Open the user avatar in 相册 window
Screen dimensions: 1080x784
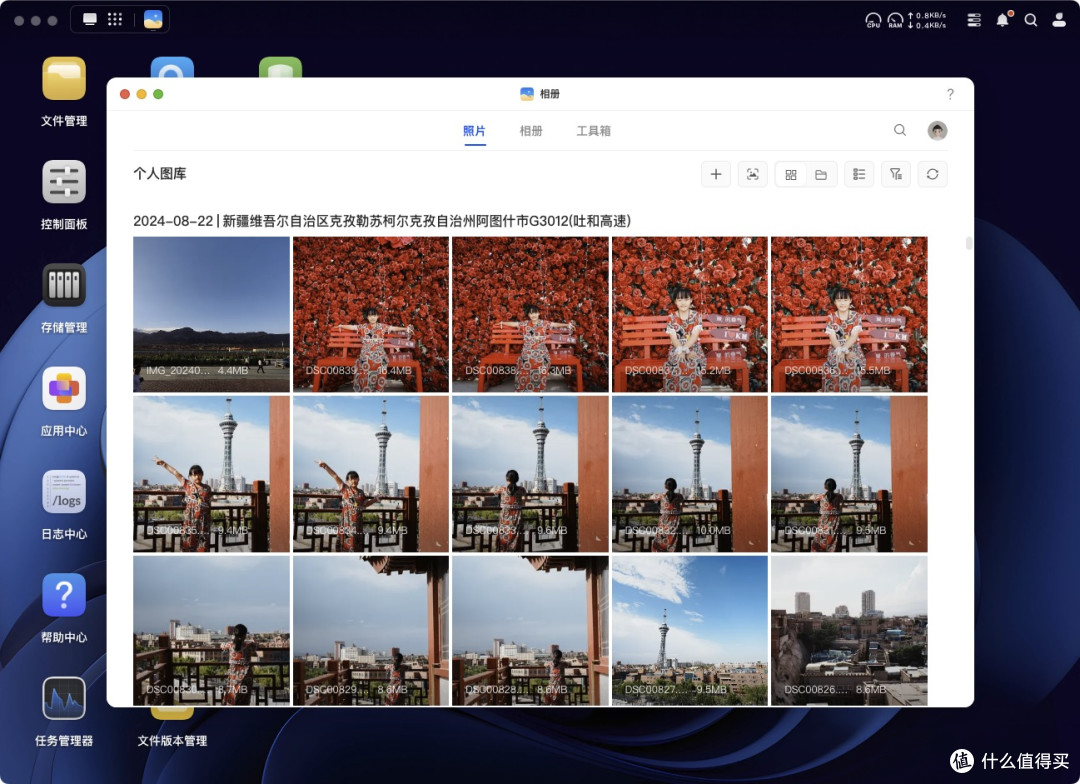pos(937,130)
